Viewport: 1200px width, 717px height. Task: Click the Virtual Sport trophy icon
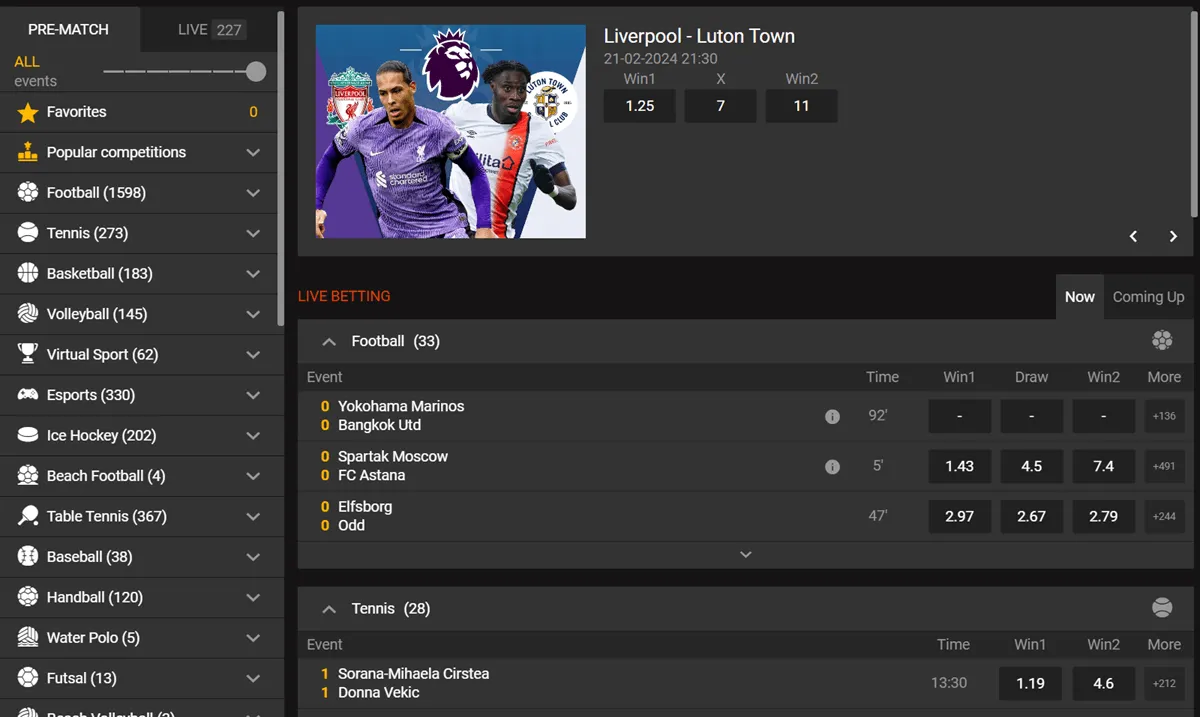pos(28,354)
